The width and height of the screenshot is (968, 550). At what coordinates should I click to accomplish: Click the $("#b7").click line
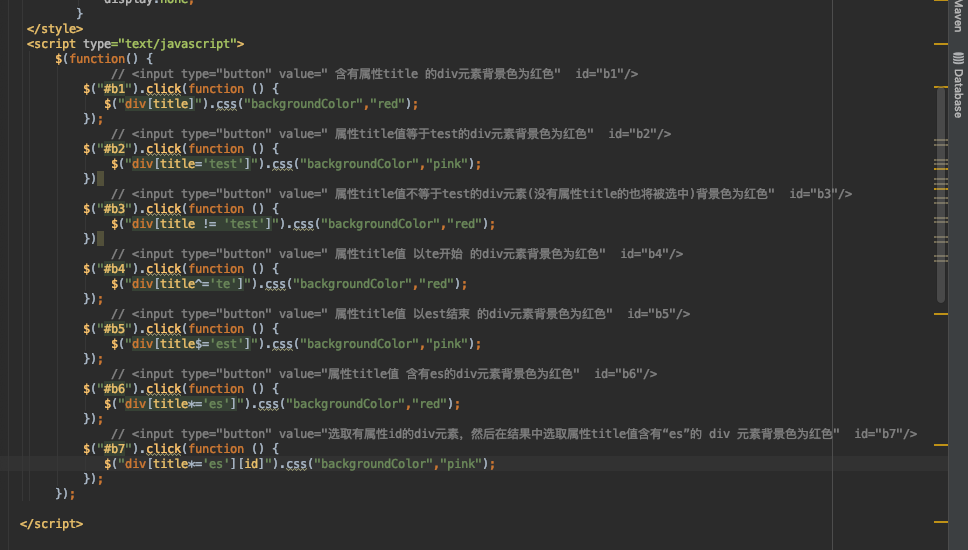coord(181,449)
